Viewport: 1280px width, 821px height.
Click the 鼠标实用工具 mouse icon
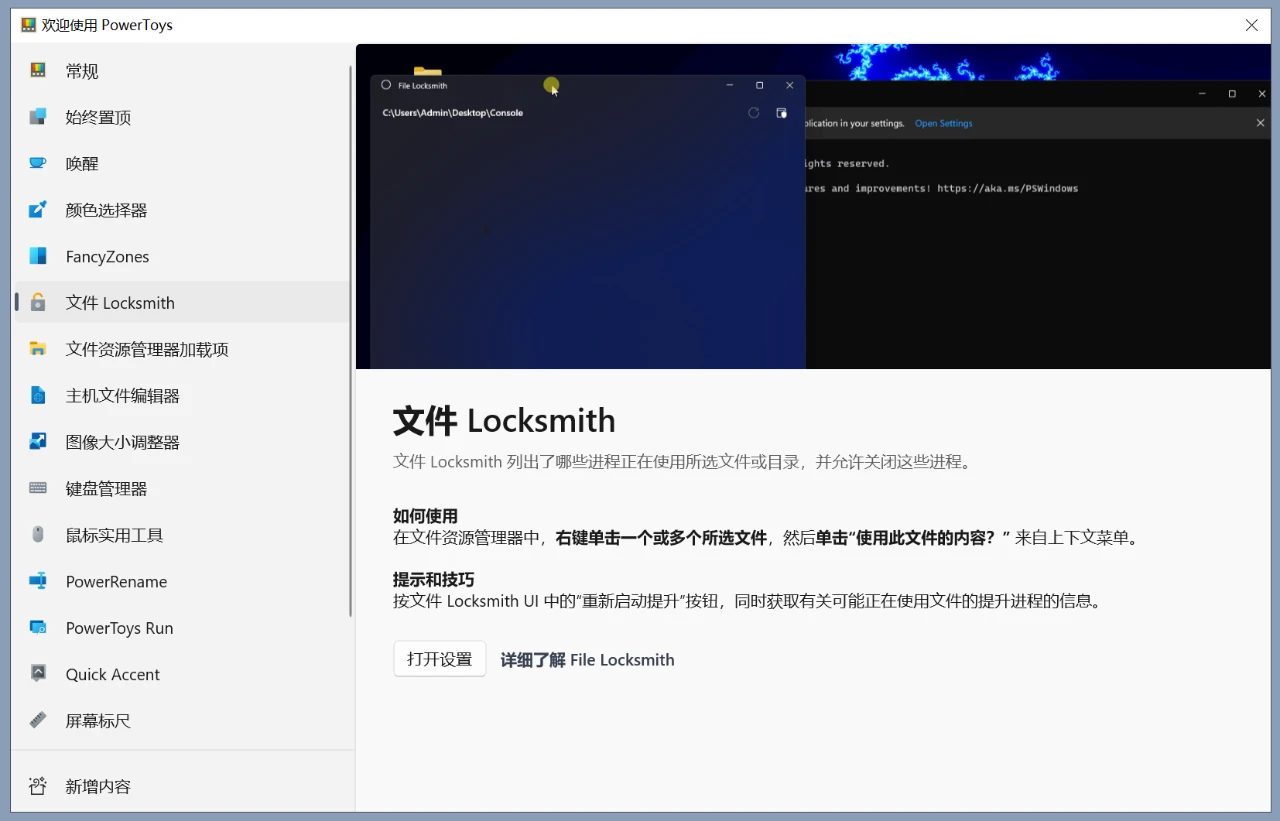[x=38, y=534]
